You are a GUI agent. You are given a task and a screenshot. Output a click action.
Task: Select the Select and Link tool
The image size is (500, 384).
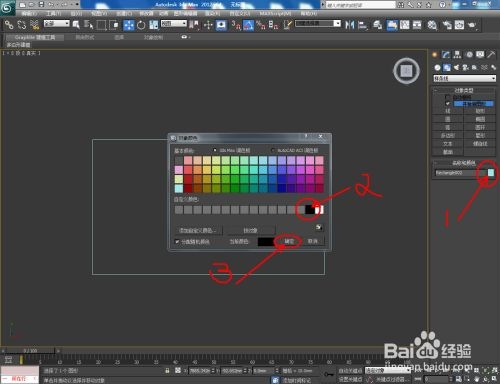9,25
